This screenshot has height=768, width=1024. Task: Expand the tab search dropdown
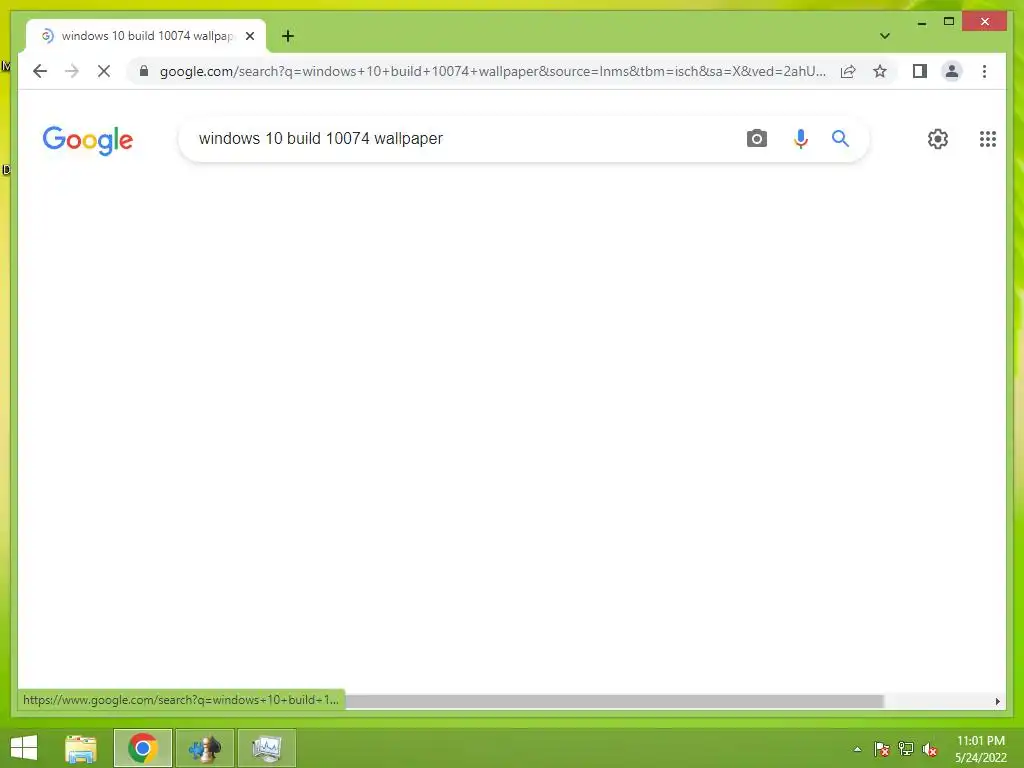pos(884,36)
